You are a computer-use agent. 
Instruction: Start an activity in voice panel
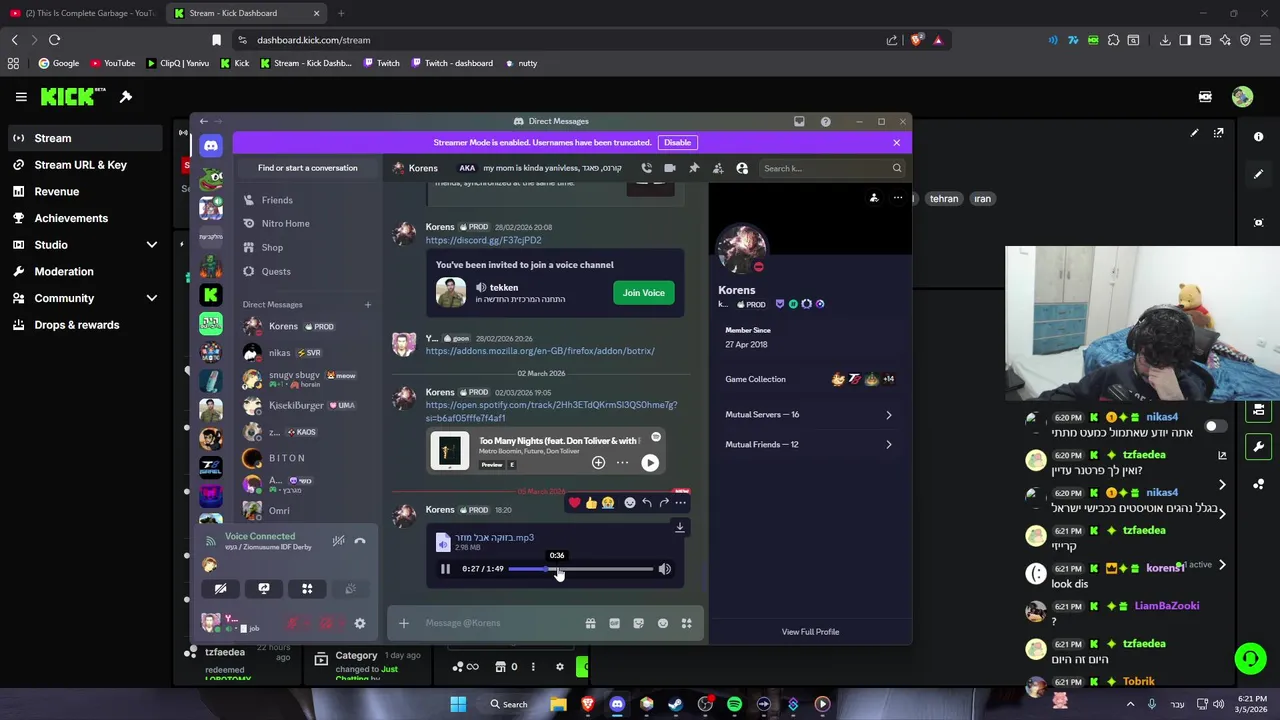tap(307, 589)
